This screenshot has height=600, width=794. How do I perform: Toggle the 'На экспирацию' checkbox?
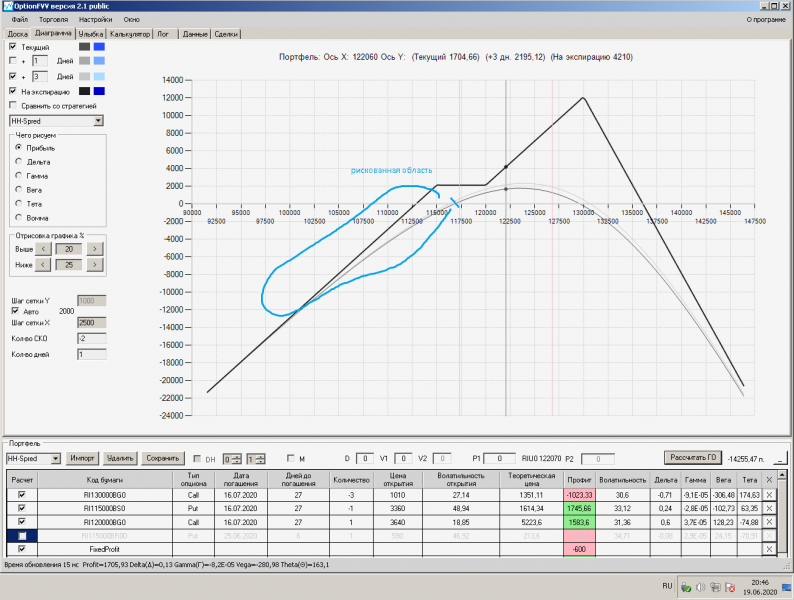pos(13,91)
